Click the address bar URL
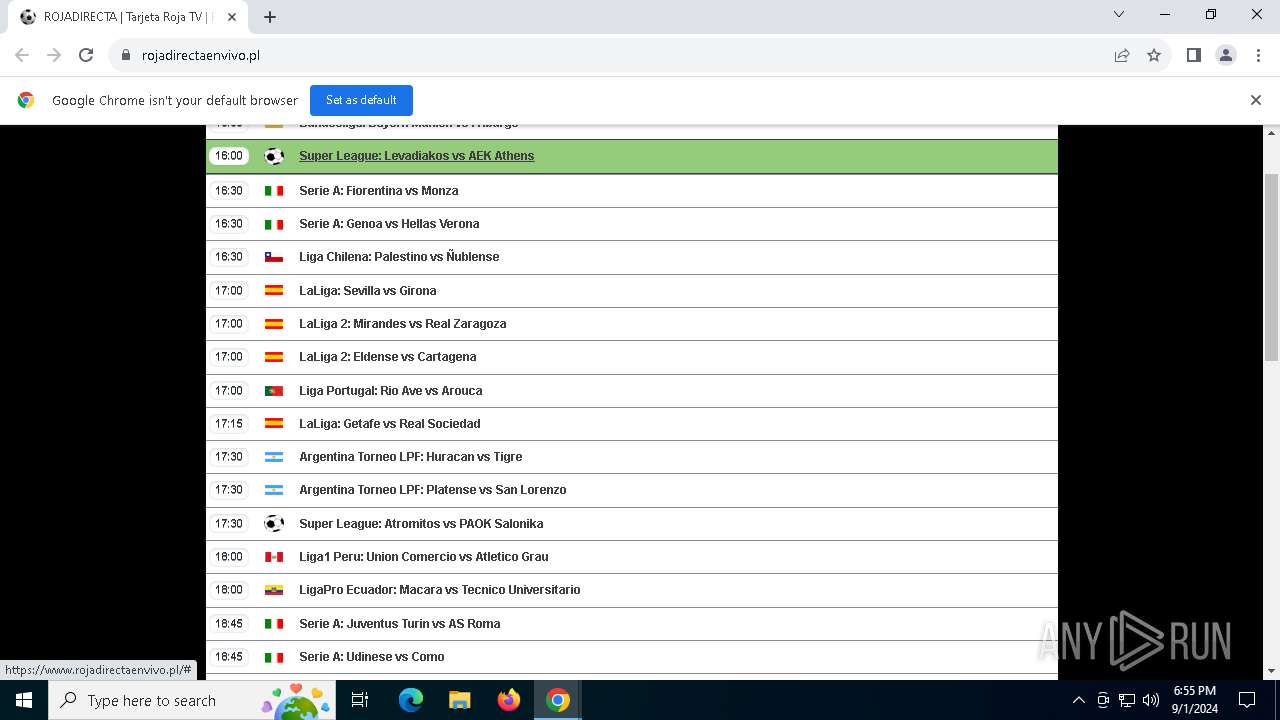 [x=201, y=55]
